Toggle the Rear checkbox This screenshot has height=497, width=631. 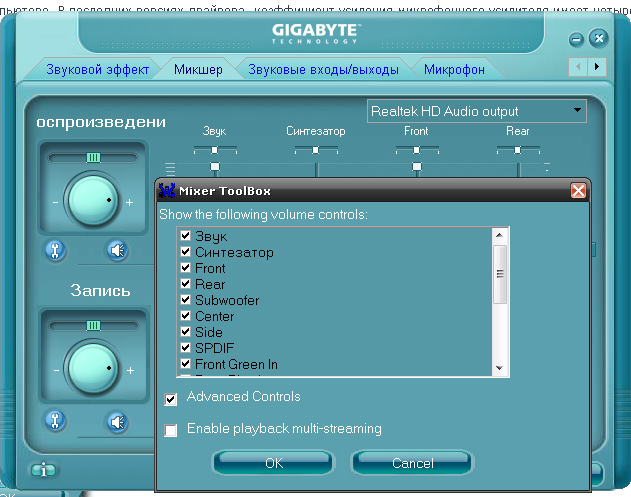[186, 283]
